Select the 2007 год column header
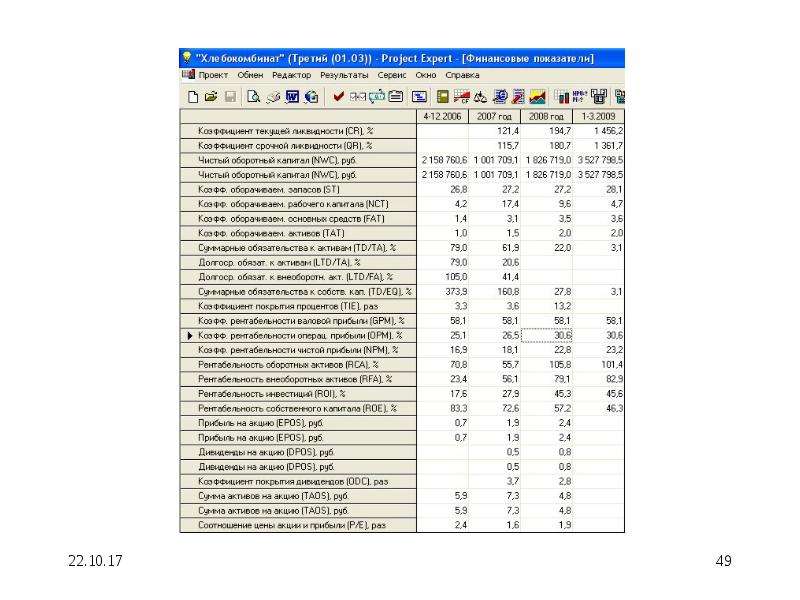The height and width of the screenshot is (600, 800). pyautogui.click(x=494, y=116)
